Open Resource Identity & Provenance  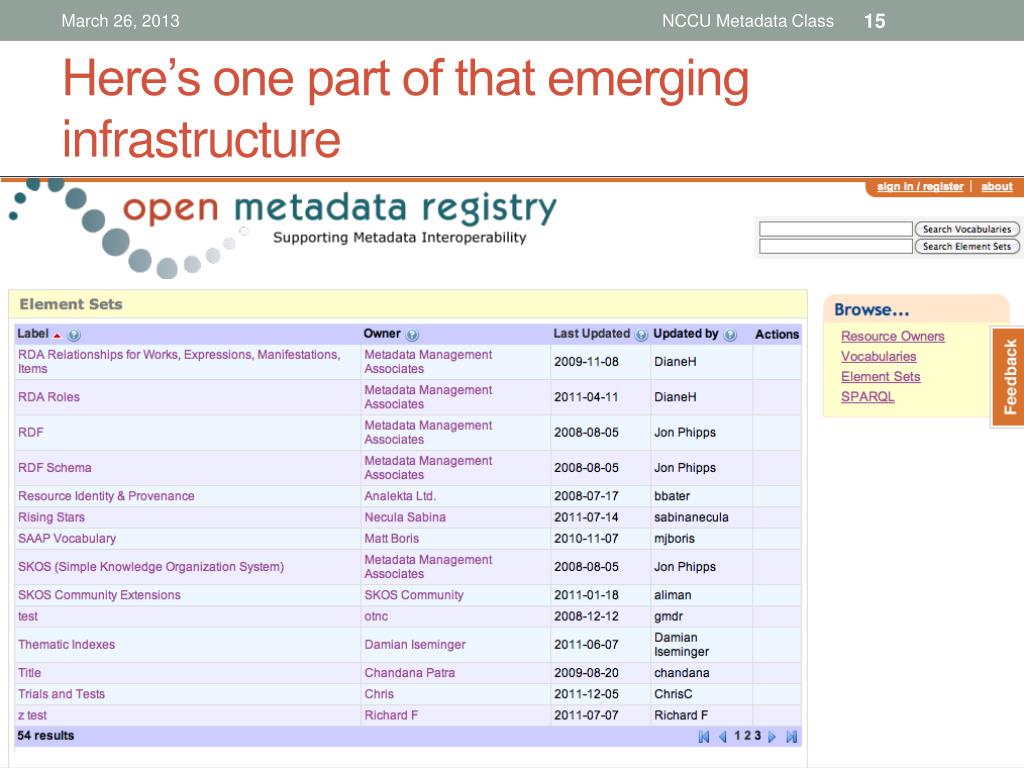[106, 496]
